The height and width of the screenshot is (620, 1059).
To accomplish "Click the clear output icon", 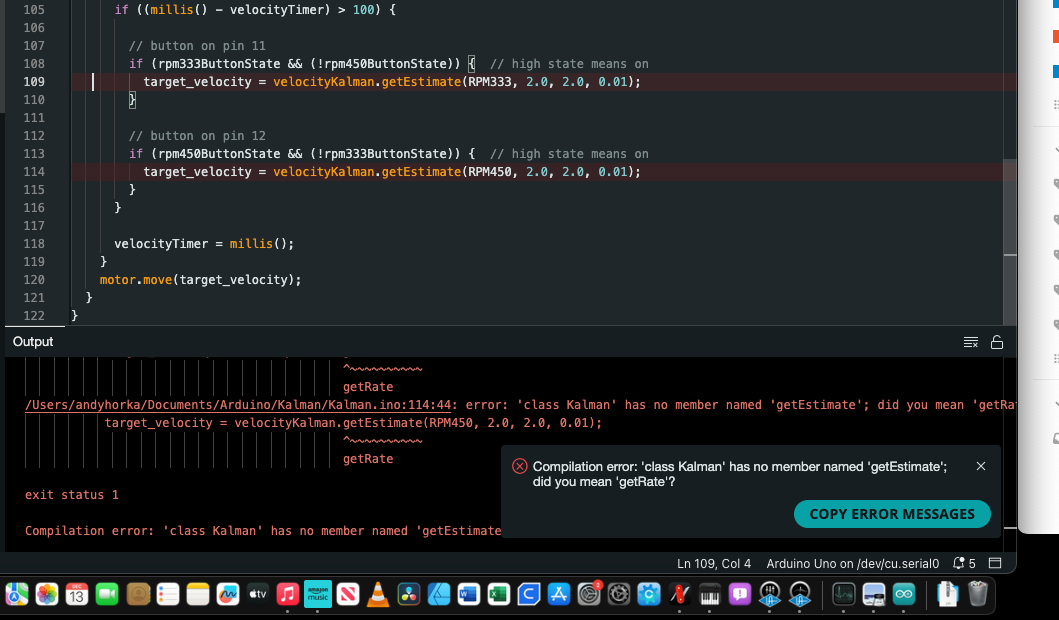I will pyautogui.click(x=970, y=342).
